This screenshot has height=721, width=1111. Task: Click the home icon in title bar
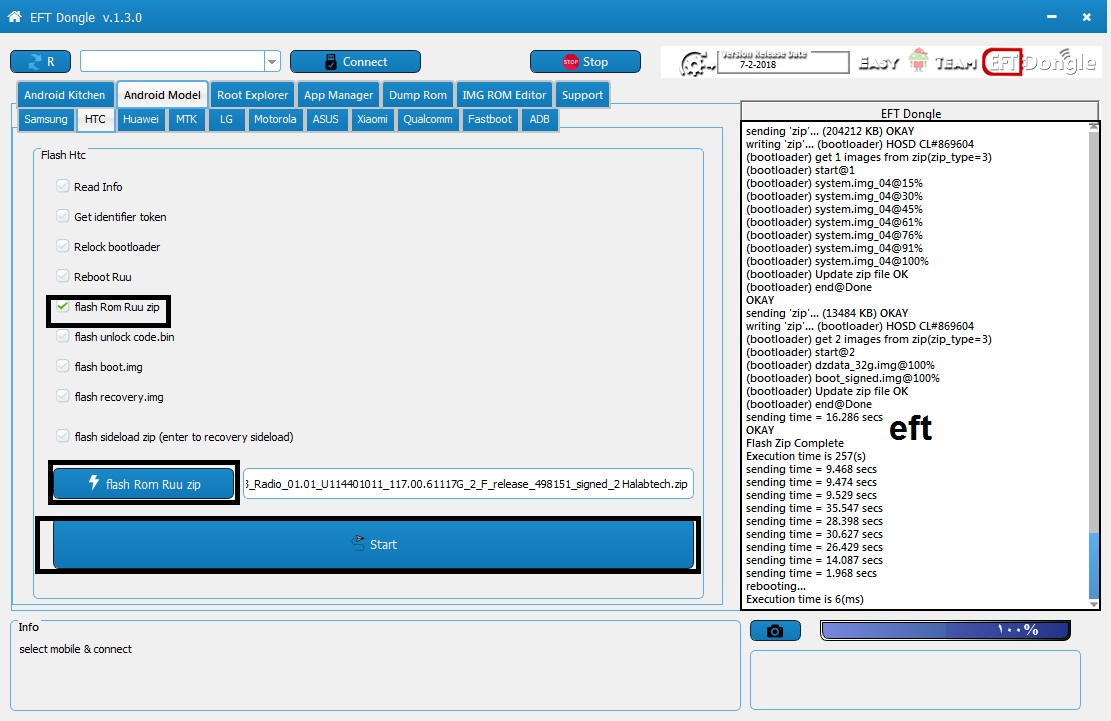[14, 16]
